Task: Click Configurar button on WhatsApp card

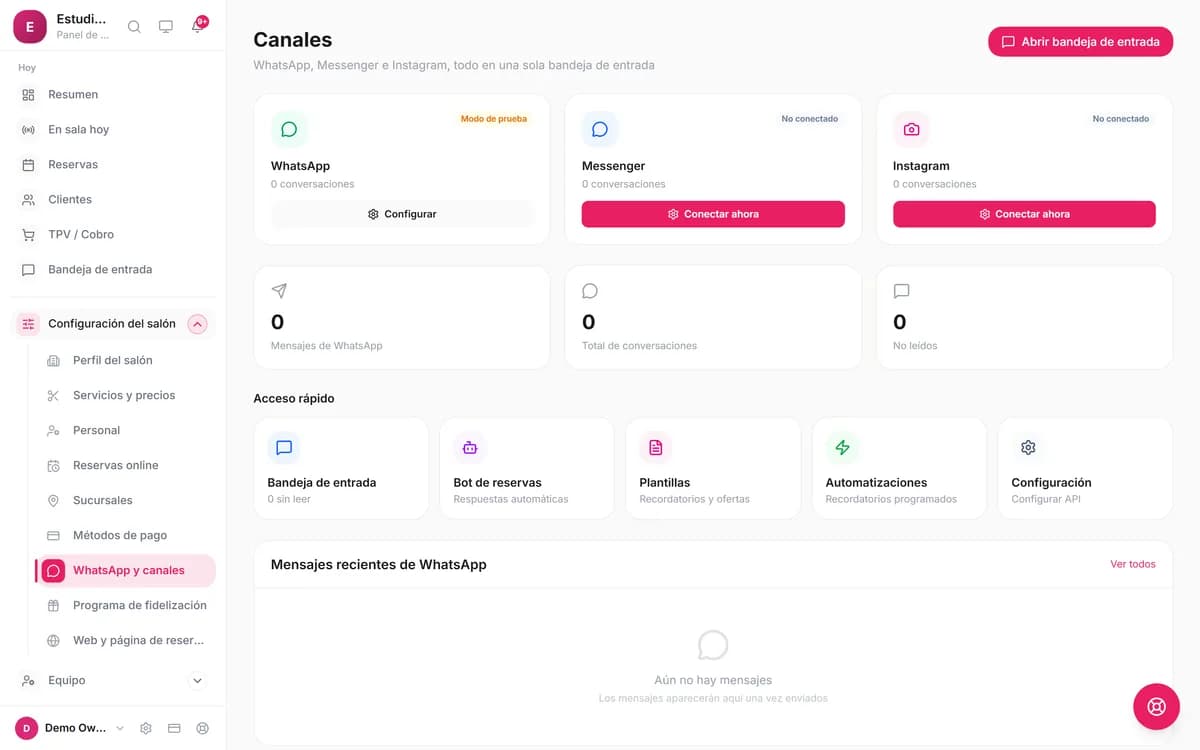Action: click(402, 214)
